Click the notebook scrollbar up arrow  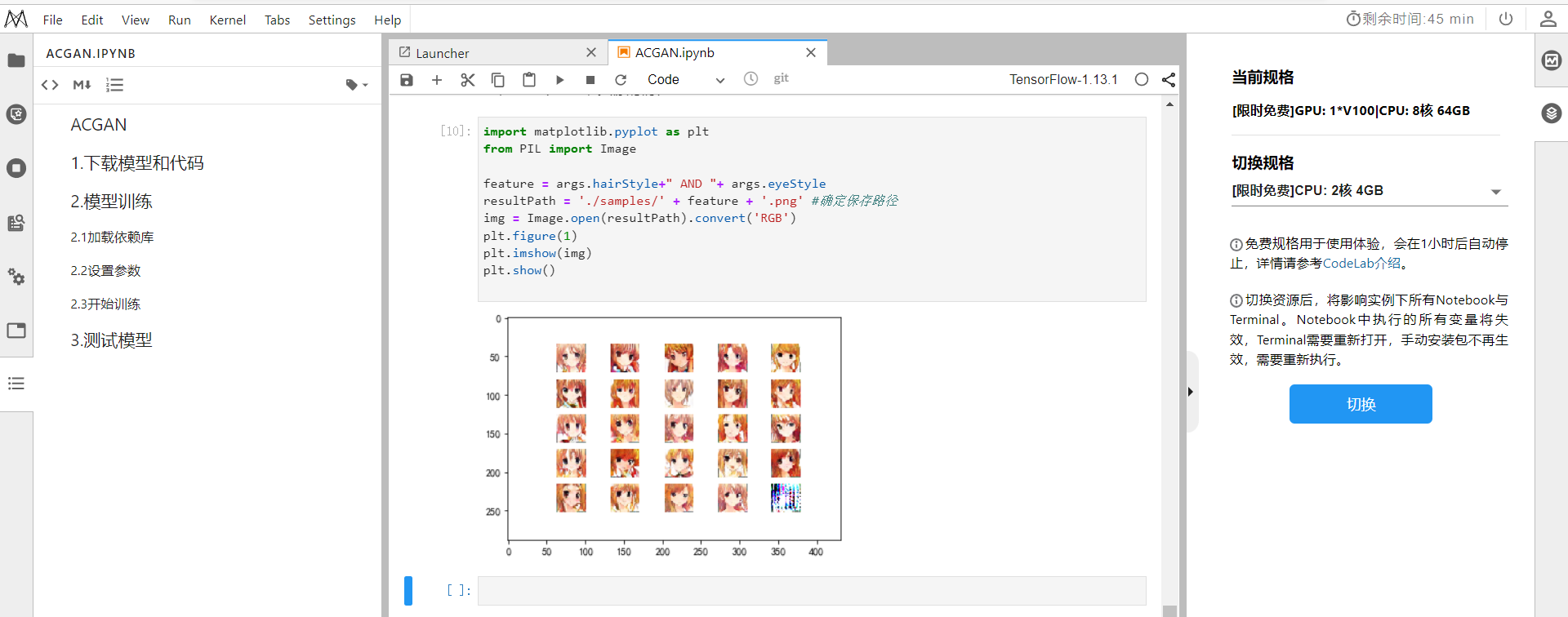(x=1169, y=104)
